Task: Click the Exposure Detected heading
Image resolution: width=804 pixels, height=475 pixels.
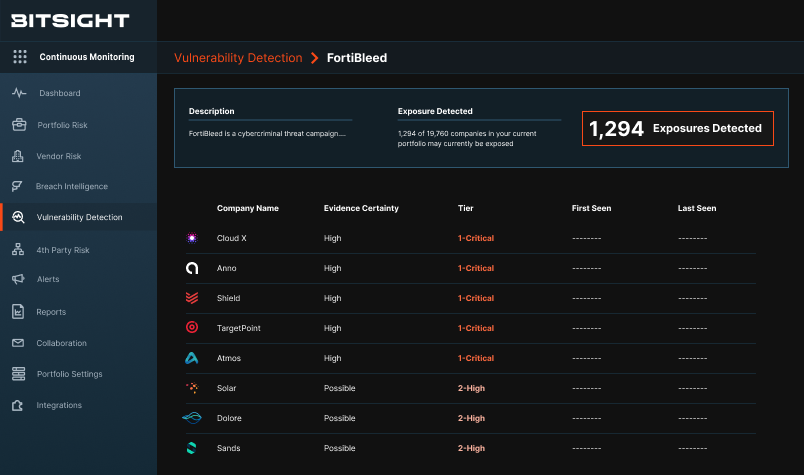Action: [435, 111]
